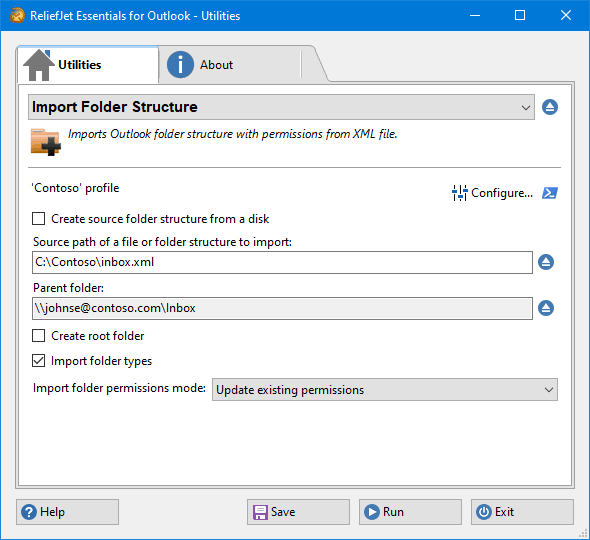Click the blue info icon on About tab
The image size is (590, 540).
point(180,65)
